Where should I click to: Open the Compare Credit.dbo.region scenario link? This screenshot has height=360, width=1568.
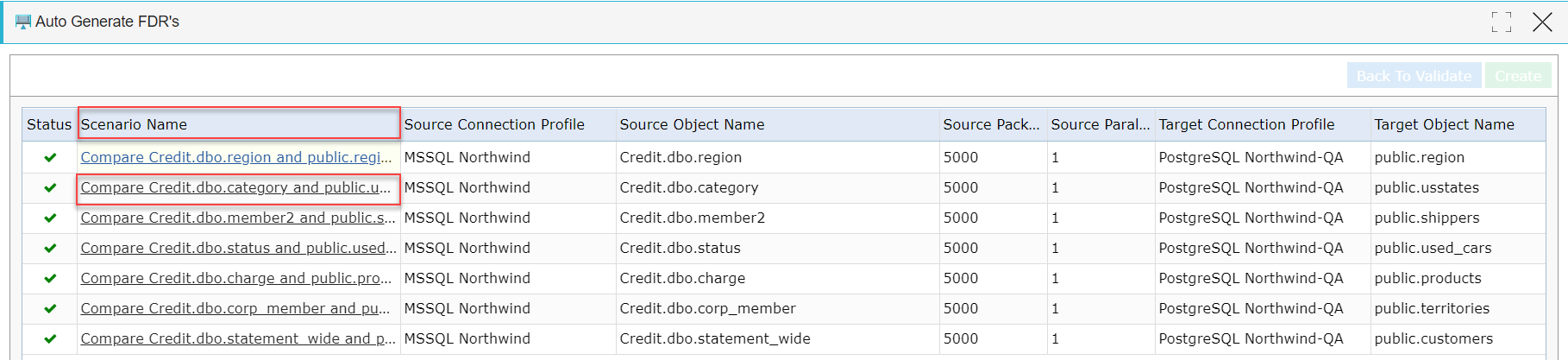click(236, 157)
